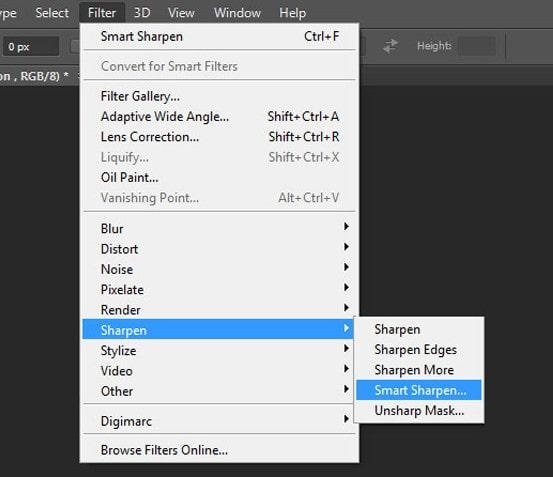Image resolution: width=553 pixels, height=477 pixels.
Task: Open Lens Correction filter
Action: point(219,137)
